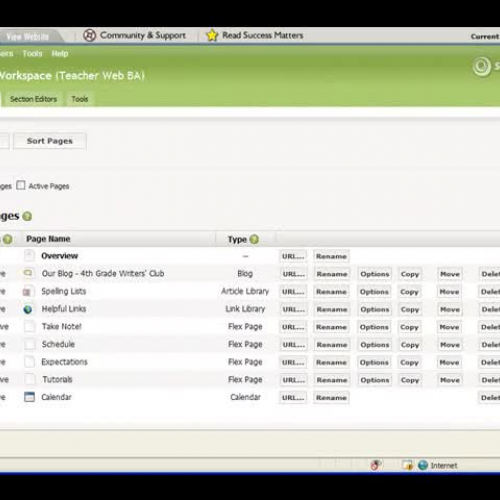Click the Page Name column header
This screenshot has height=500, width=500.
pyautogui.click(x=48, y=239)
